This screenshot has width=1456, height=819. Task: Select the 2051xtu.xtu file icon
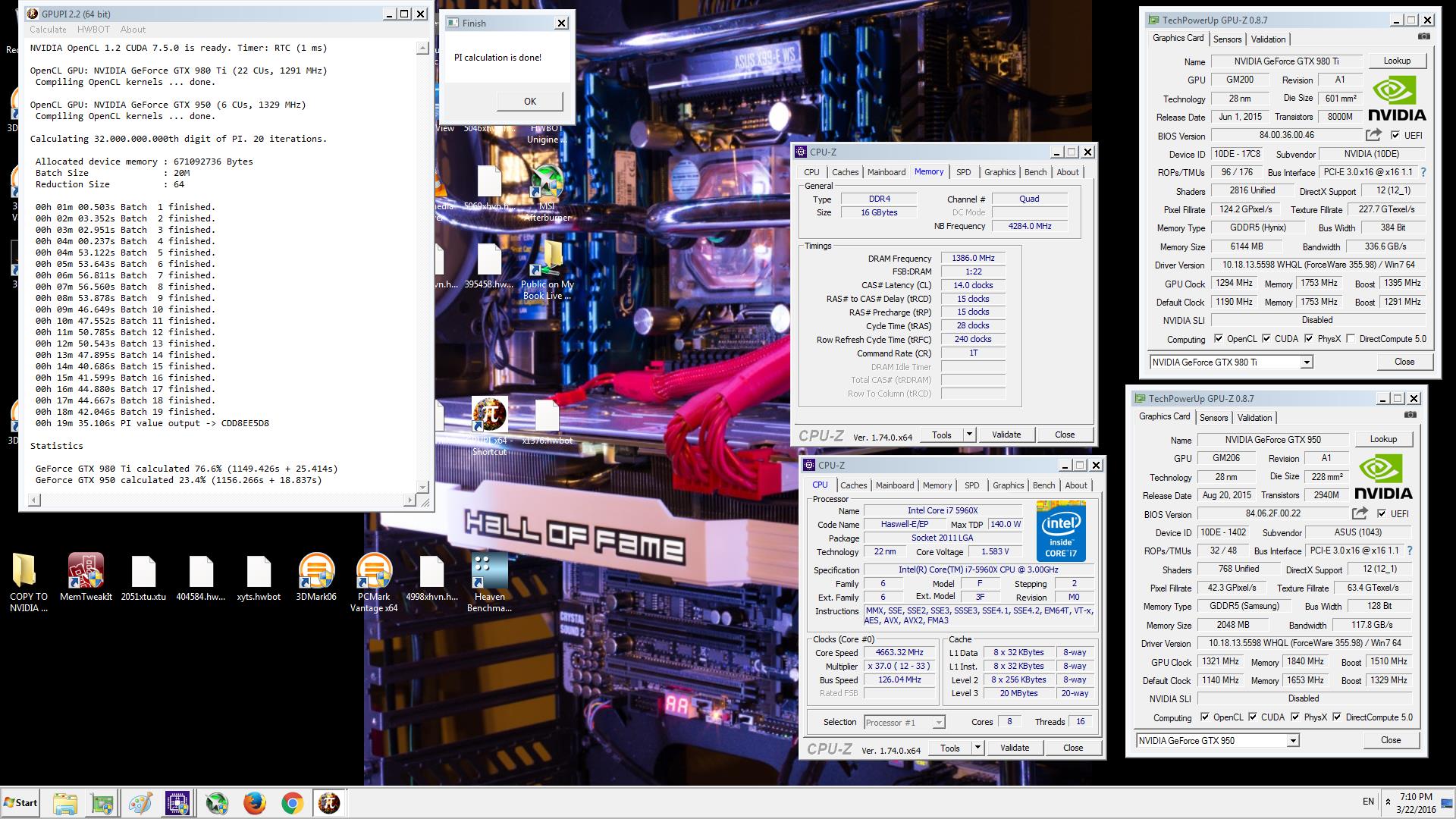pos(143,571)
